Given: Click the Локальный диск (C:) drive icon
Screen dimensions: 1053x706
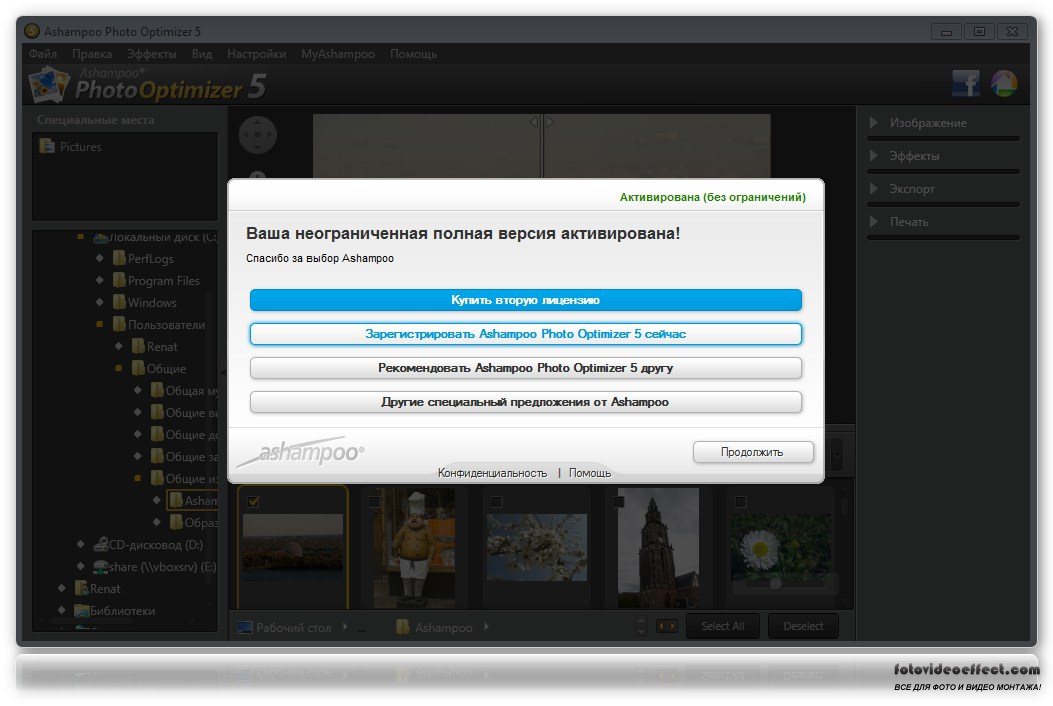Looking at the screenshot, I should 100,237.
